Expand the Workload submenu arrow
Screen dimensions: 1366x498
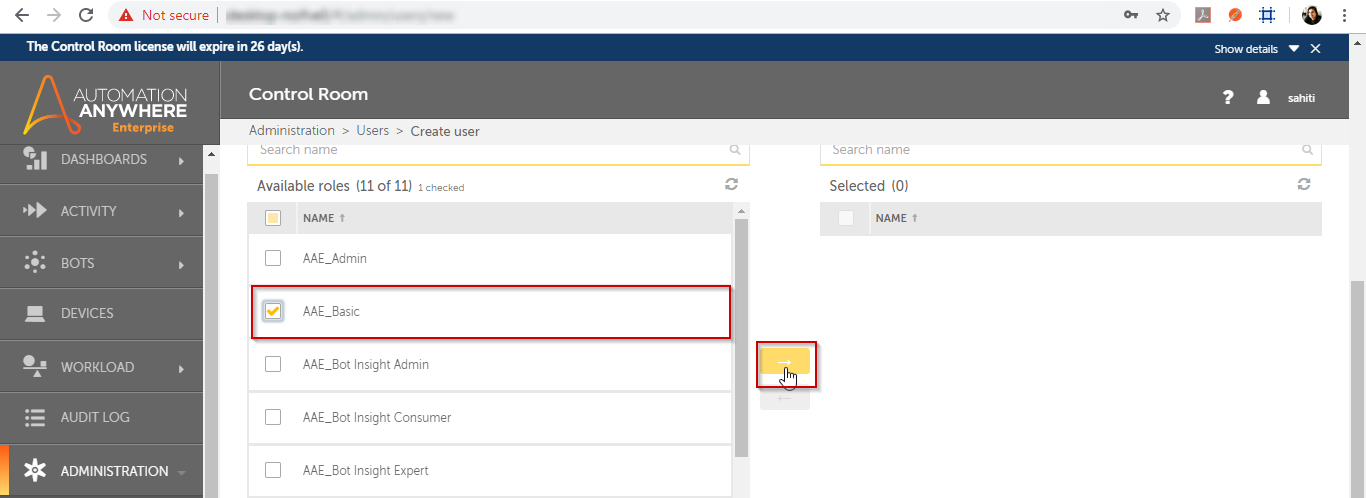coord(182,368)
